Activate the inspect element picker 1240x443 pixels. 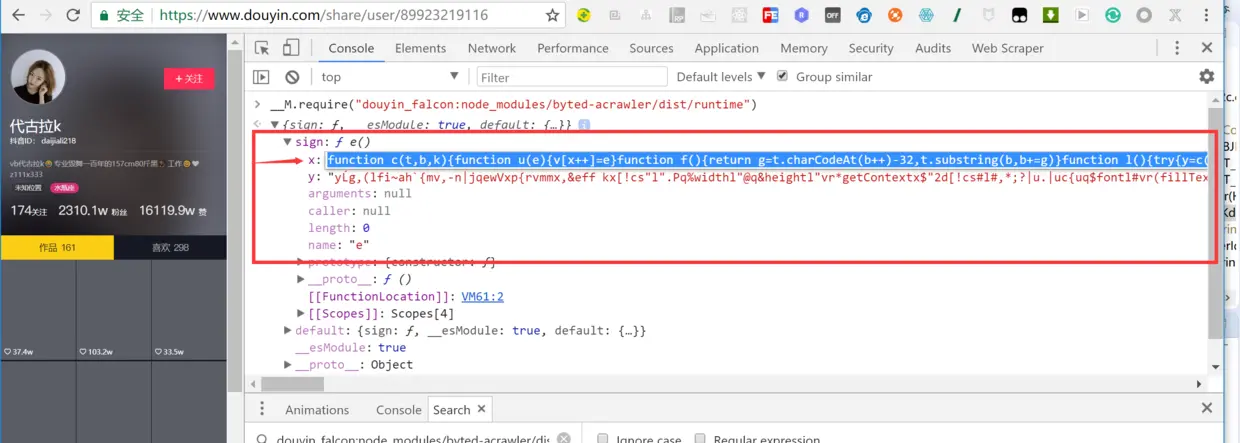click(x=262, y=48)
